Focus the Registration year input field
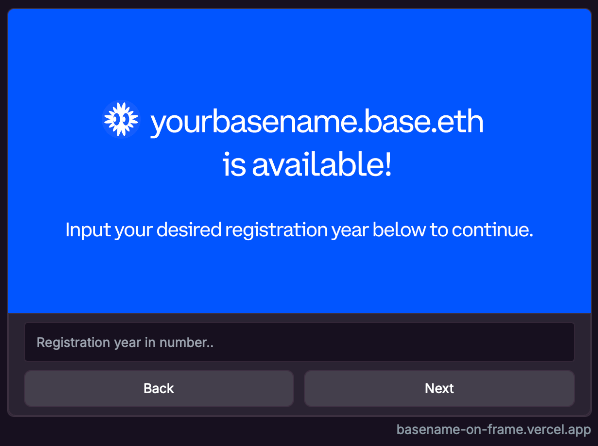The height and width of the screenshot is (446, 598). click(299, 342)
